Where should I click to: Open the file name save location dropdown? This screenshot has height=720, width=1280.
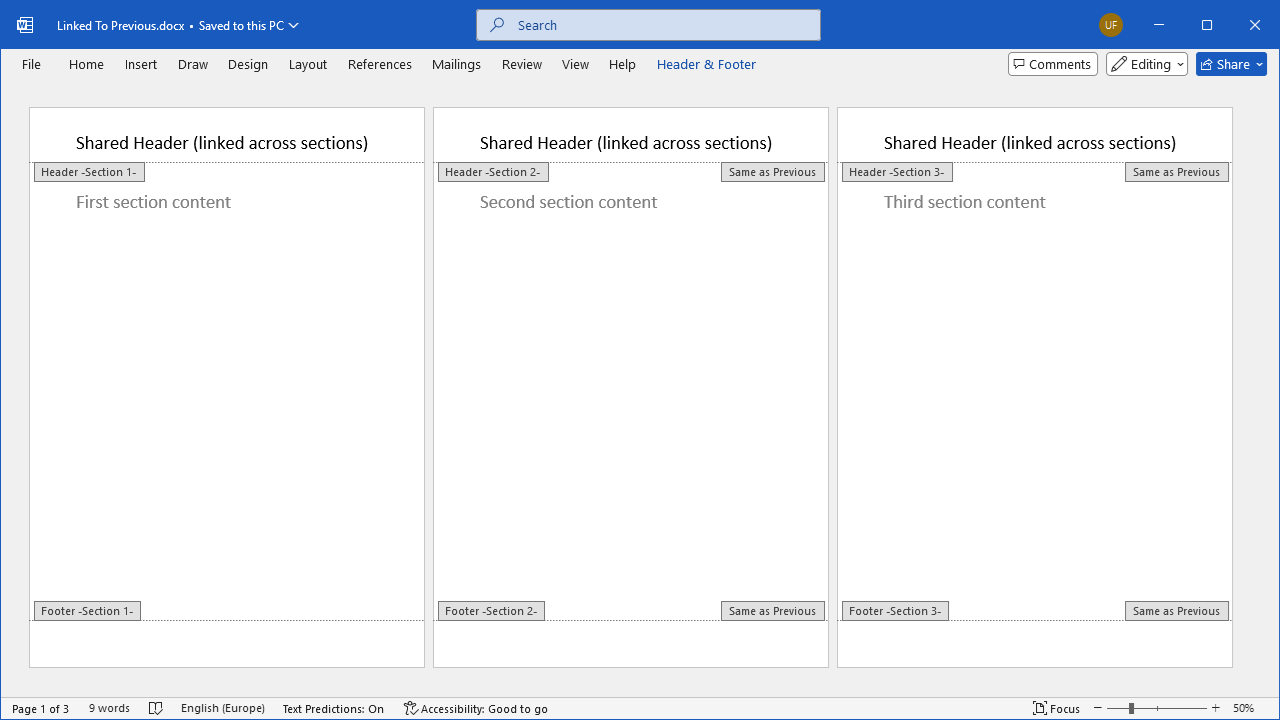(x=293, y=25)
